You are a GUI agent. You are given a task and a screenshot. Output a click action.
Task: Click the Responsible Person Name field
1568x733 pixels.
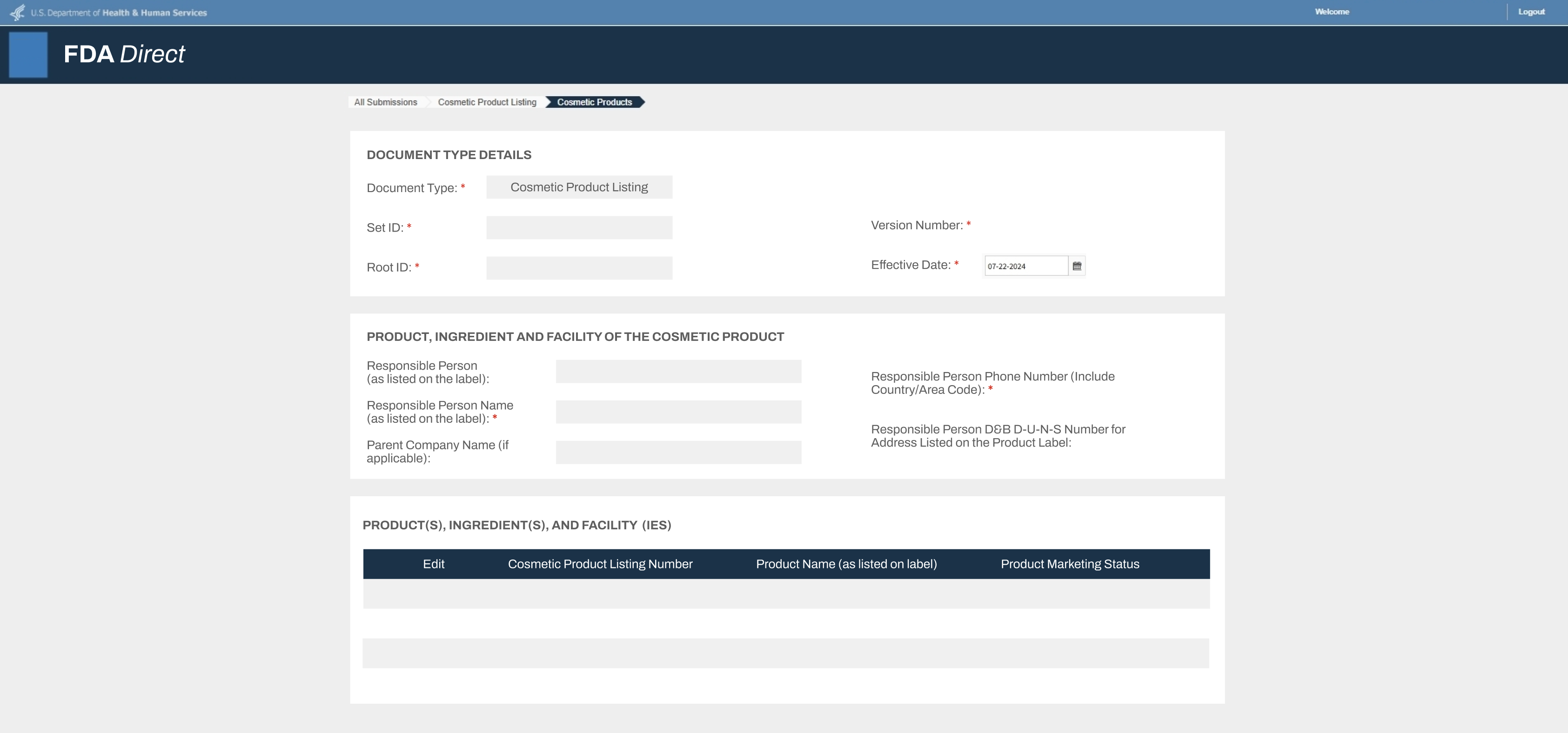point(678,412)
